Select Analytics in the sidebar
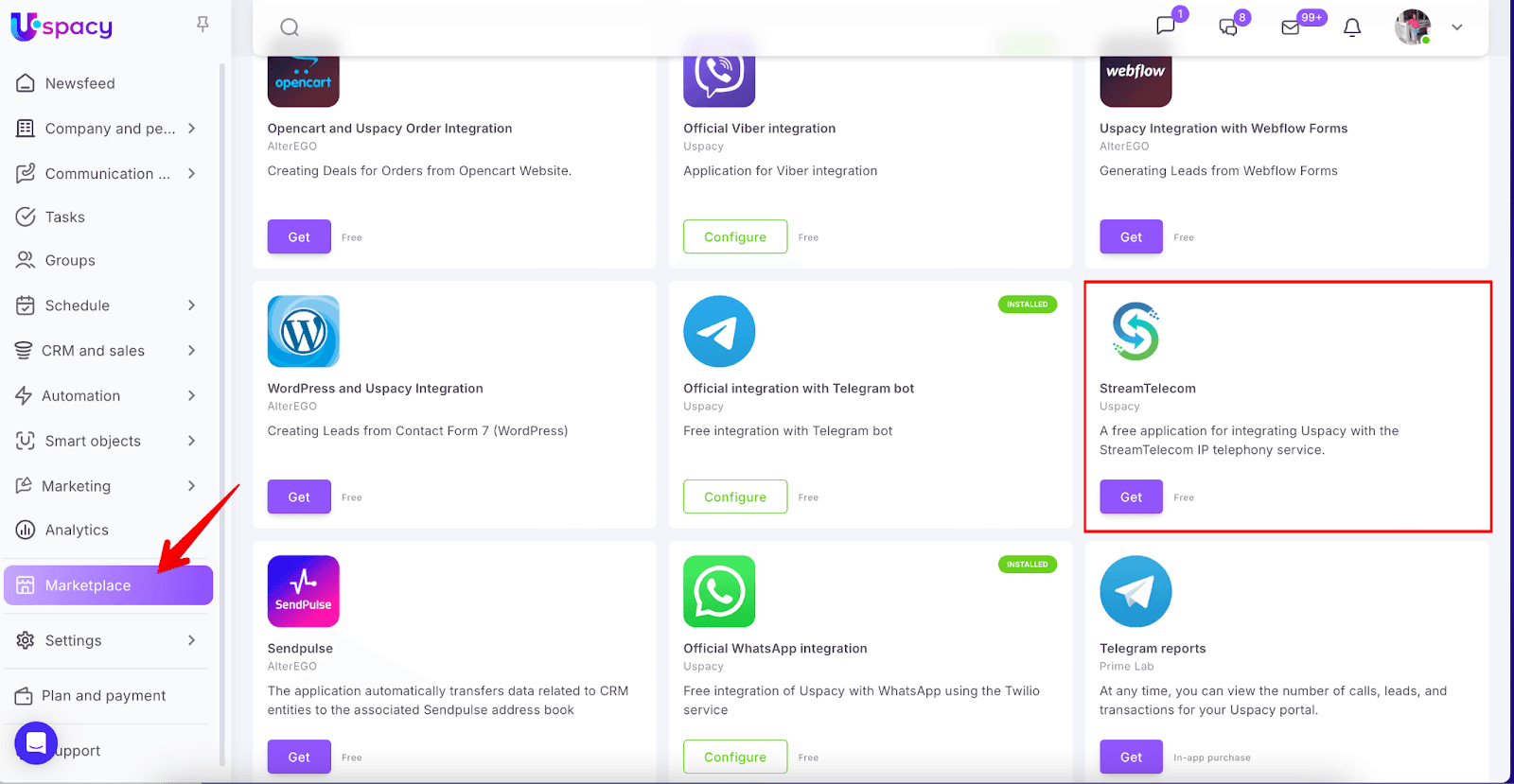Viewport: 1514px width, 784px height. 77,531
